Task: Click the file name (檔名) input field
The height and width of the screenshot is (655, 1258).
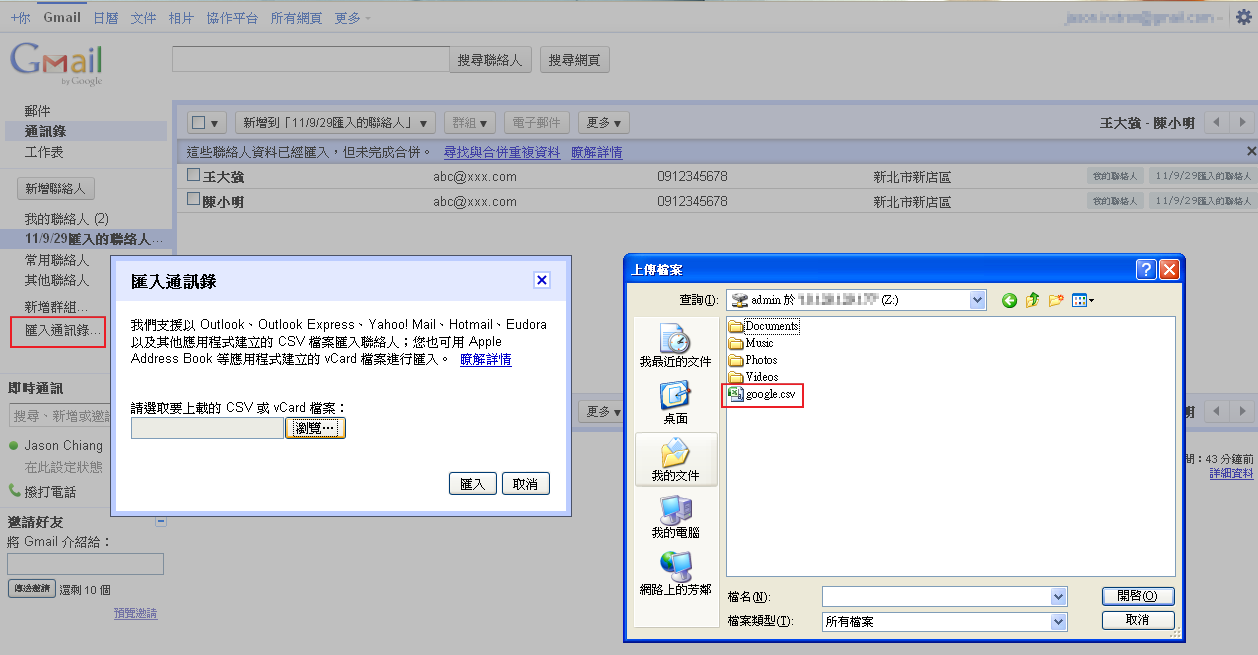Action: click(x=936, y=596)
